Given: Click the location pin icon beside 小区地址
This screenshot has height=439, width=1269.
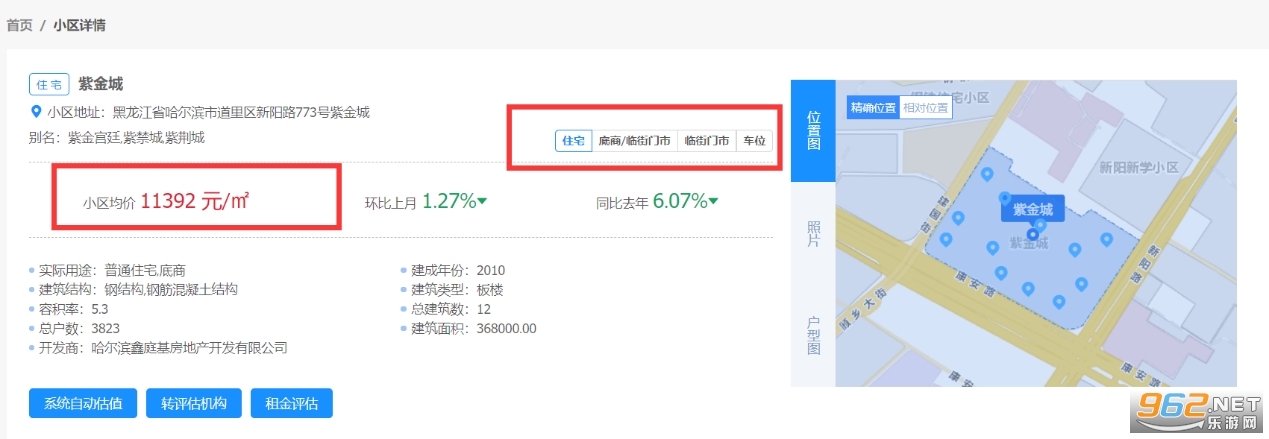Looking at the screenshot, I should pyautogui.click(x=37, y=112).
